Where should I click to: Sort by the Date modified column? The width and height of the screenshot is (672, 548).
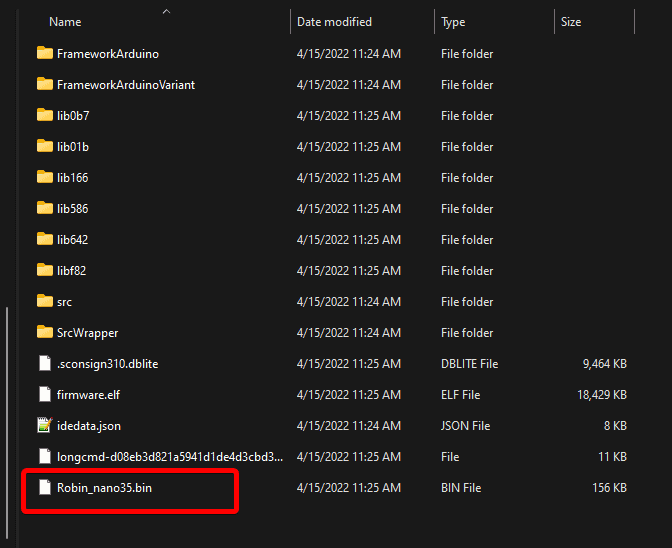[334, 22]
